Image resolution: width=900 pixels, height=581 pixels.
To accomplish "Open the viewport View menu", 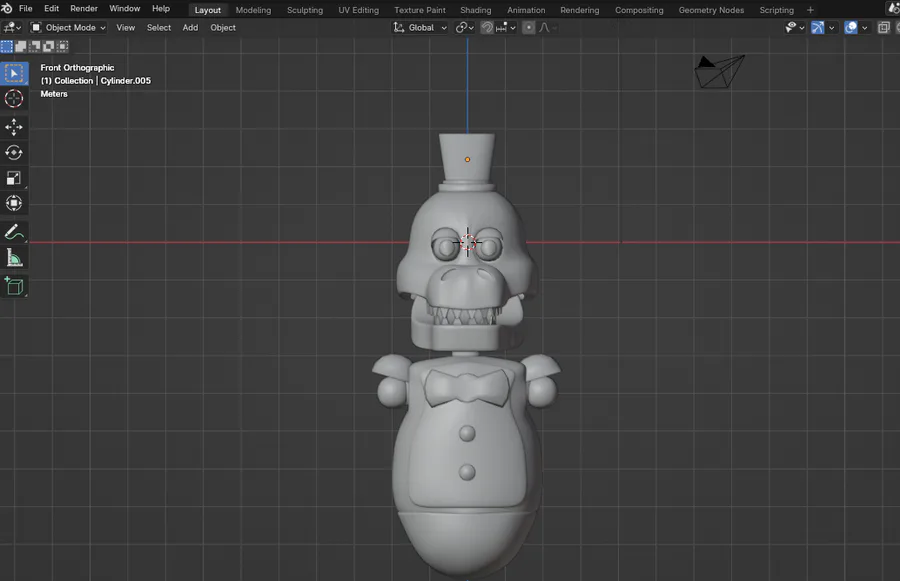I will [x=126, y=28].
